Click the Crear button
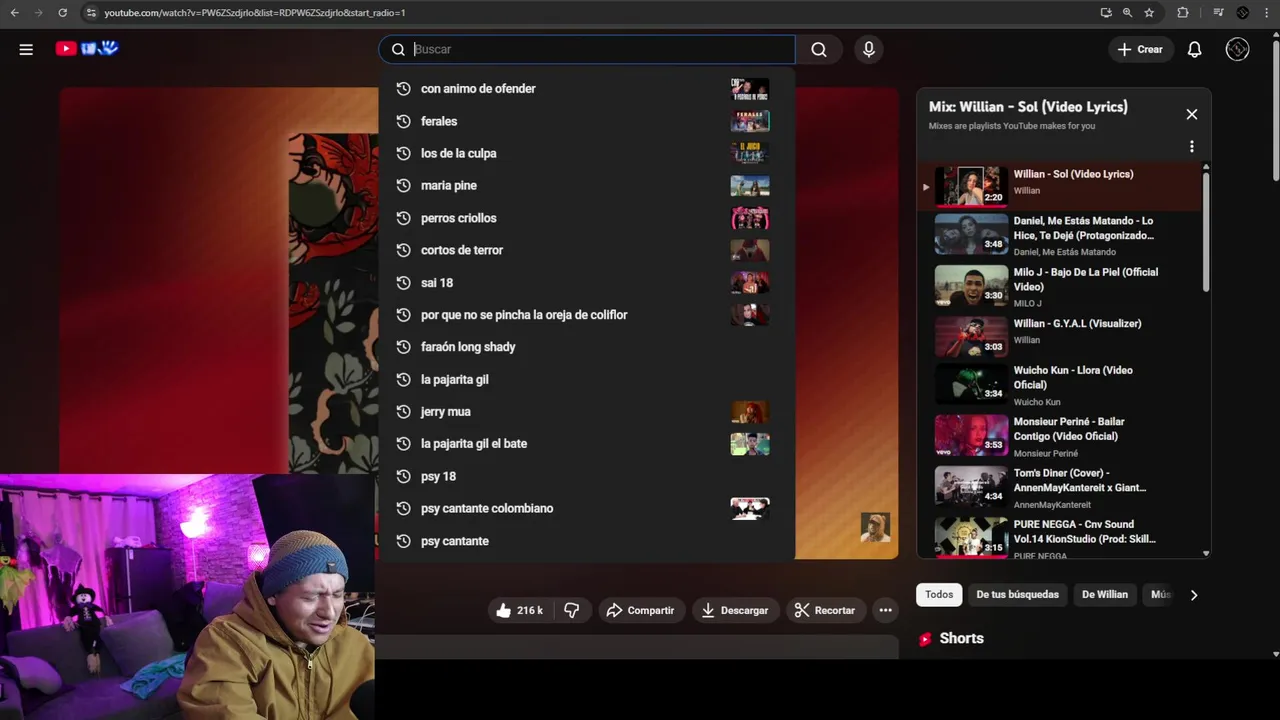This screenshot has width=1280, height=720. [1140, 49]
